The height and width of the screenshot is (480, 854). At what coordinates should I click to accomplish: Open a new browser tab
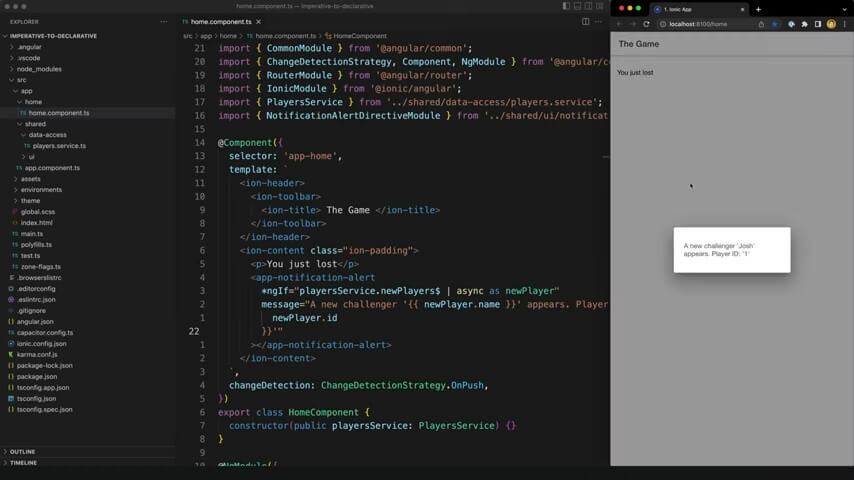click(x=758, y=9)
